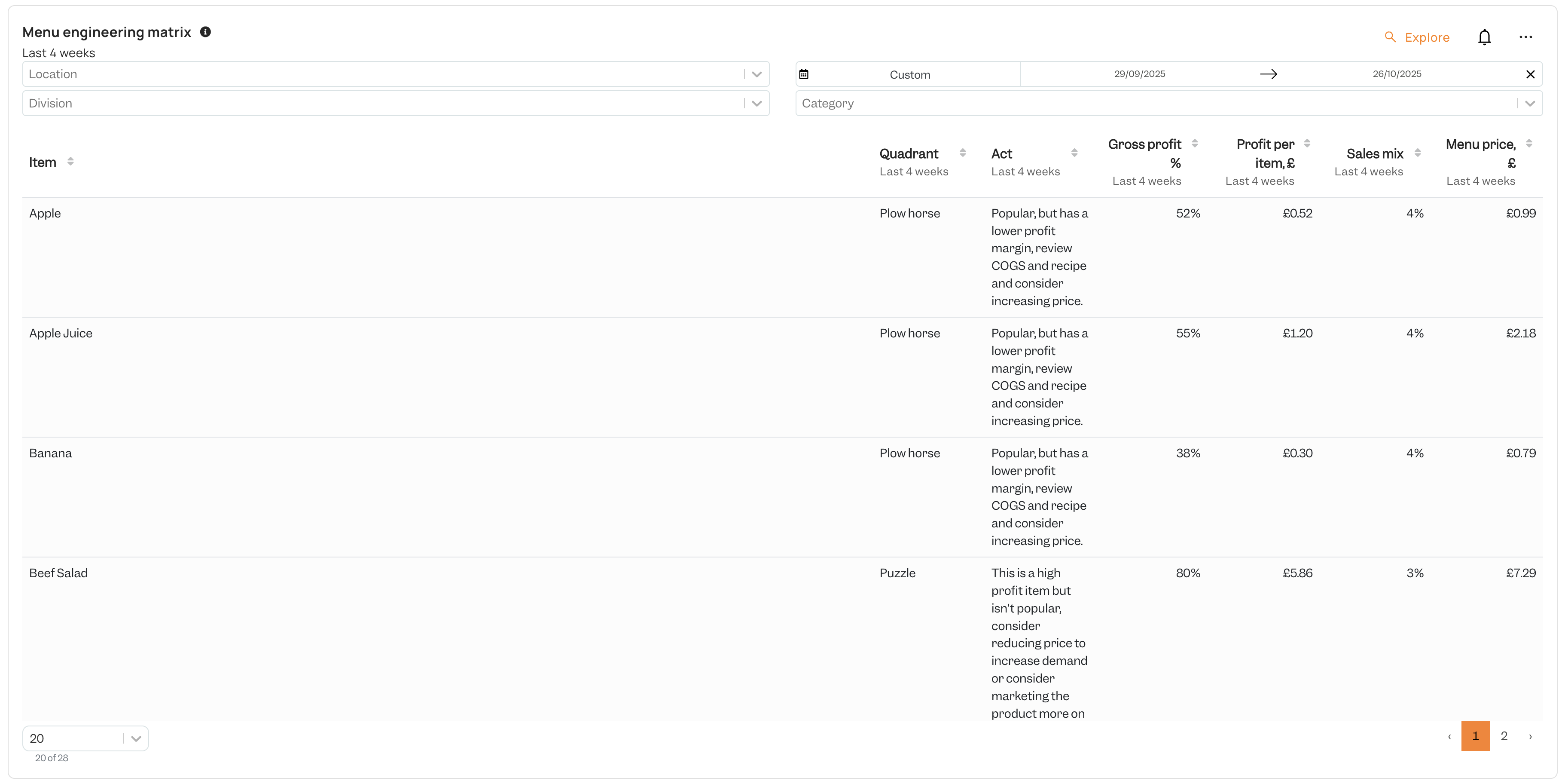Click Apple's profit per item £0.52
This screenshot has width=1568, height=784.
1297,213
